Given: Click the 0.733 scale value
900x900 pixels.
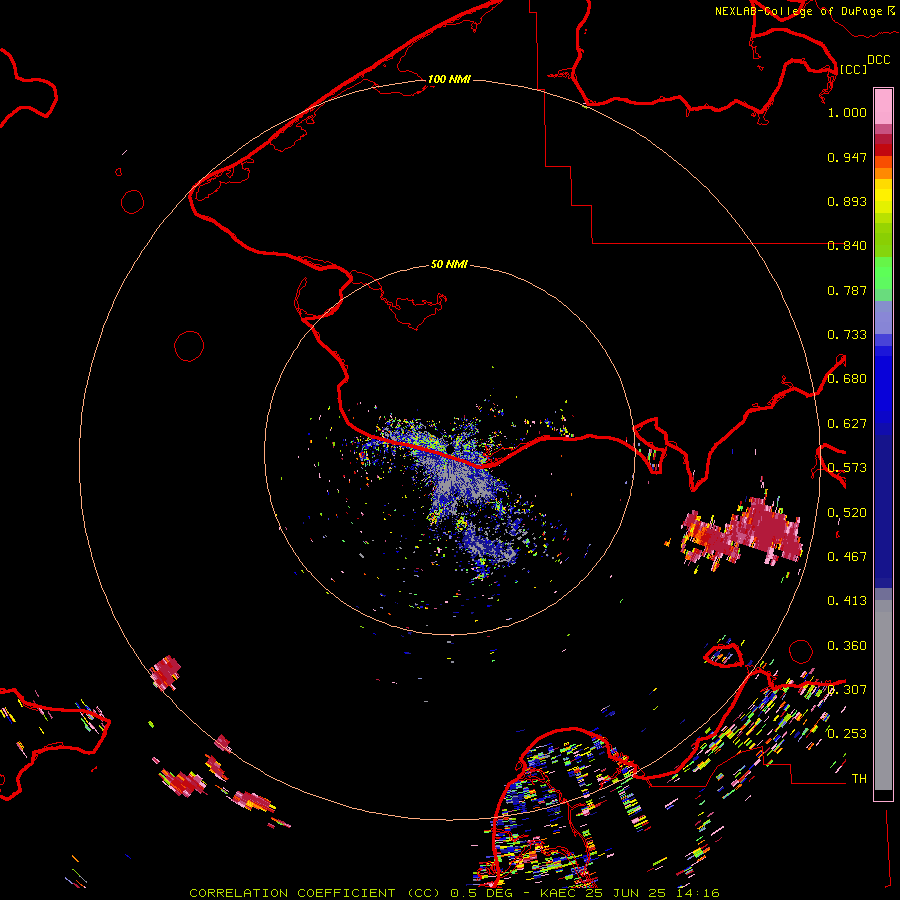Looking at the screenshot, I should (847, 335).
